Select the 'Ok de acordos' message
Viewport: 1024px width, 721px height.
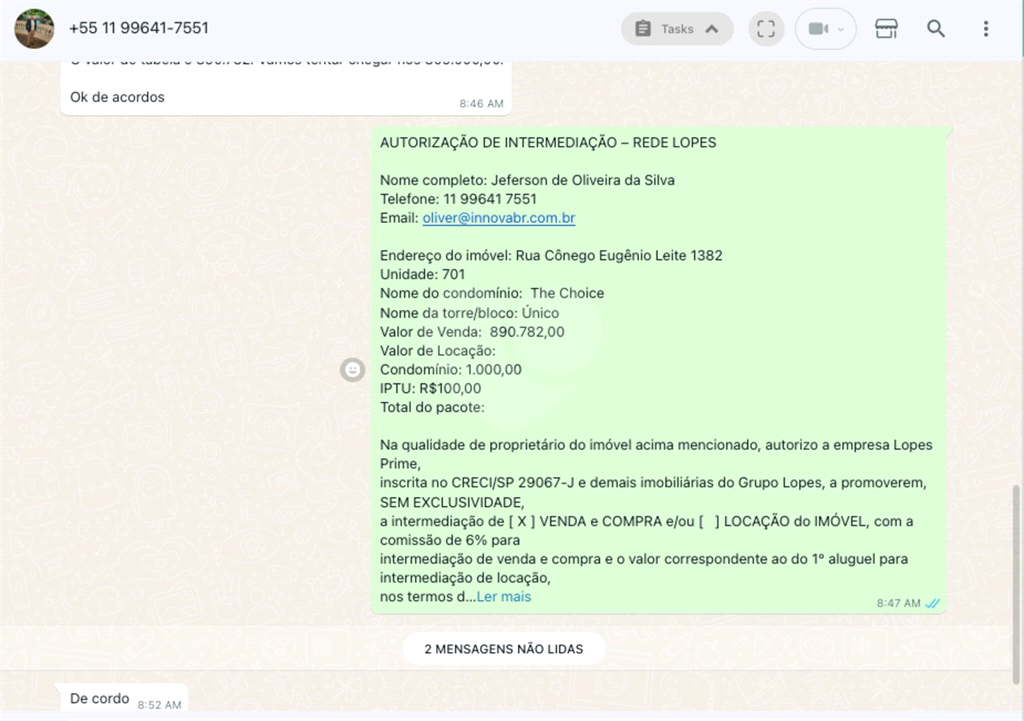tap(118, 97)
